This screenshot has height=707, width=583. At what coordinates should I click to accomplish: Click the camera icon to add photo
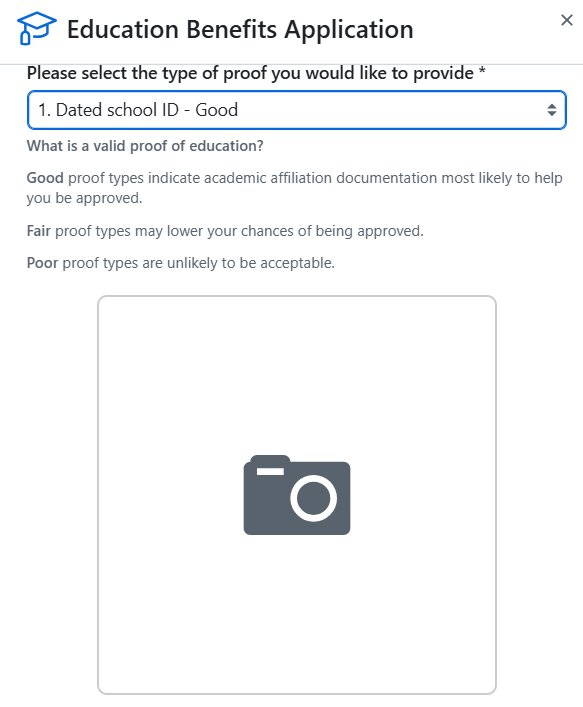tap(297, 495)
